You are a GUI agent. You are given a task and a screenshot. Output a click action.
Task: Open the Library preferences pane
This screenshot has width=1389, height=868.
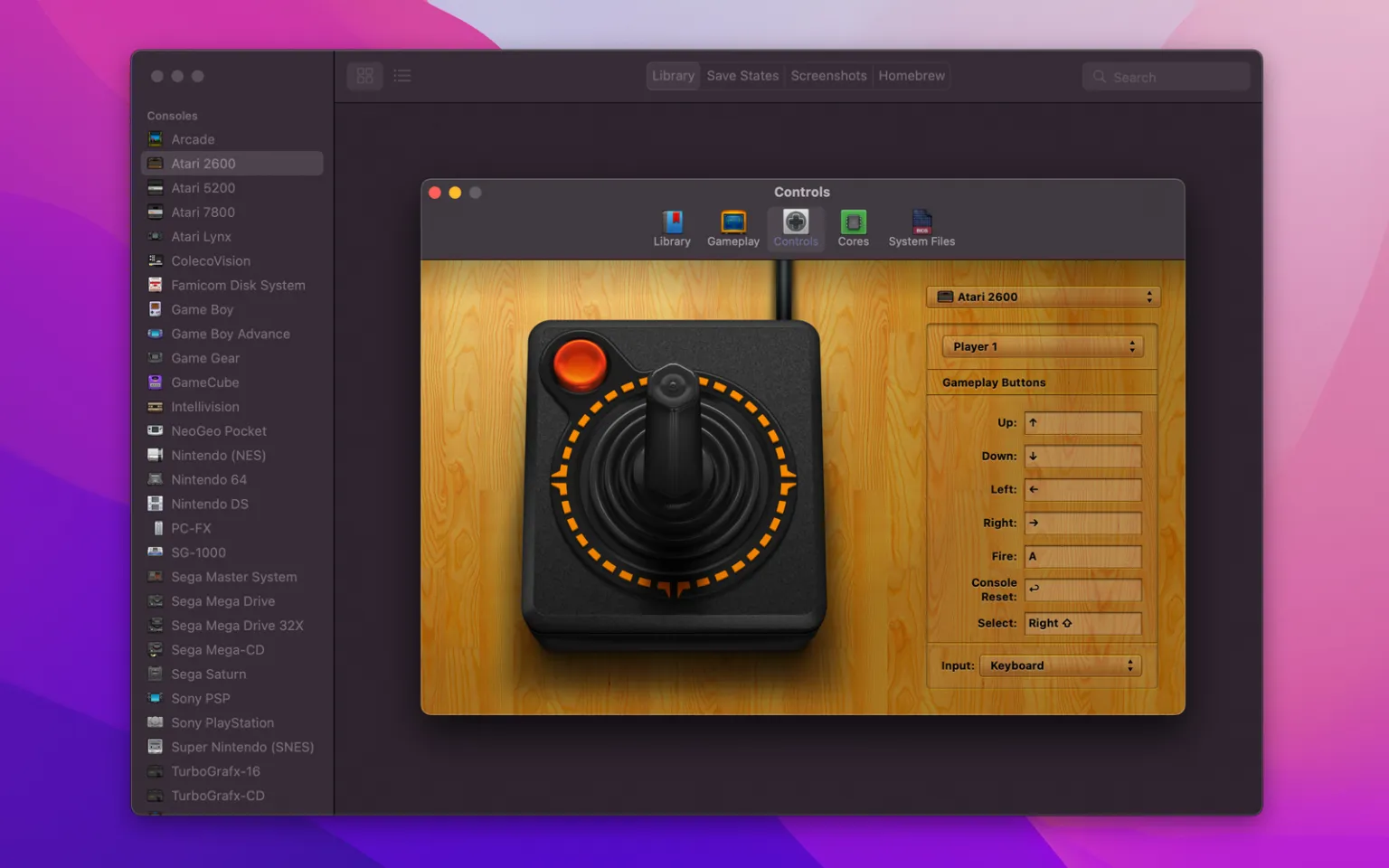[x=671, y=228]
